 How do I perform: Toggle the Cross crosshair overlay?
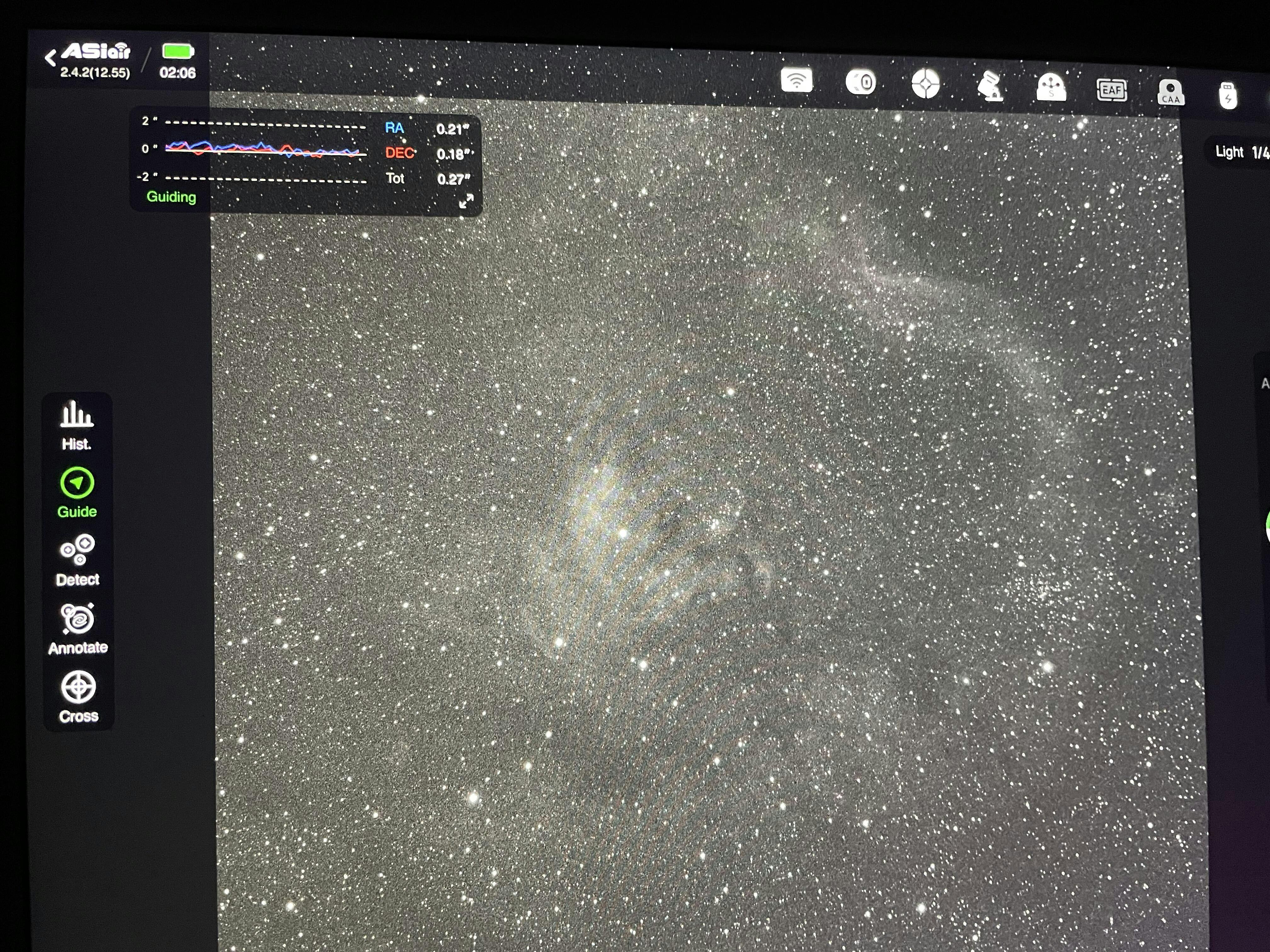coord(79,697)
